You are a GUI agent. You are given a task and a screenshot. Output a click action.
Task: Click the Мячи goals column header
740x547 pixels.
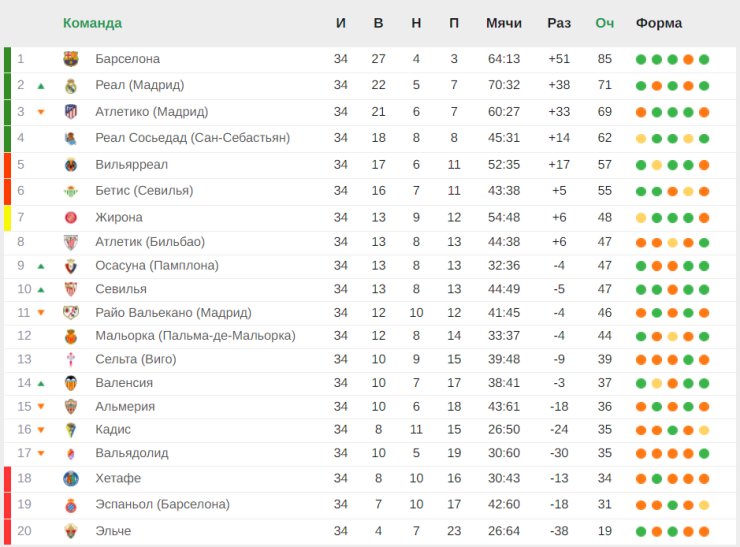click(x=504, y=23)
